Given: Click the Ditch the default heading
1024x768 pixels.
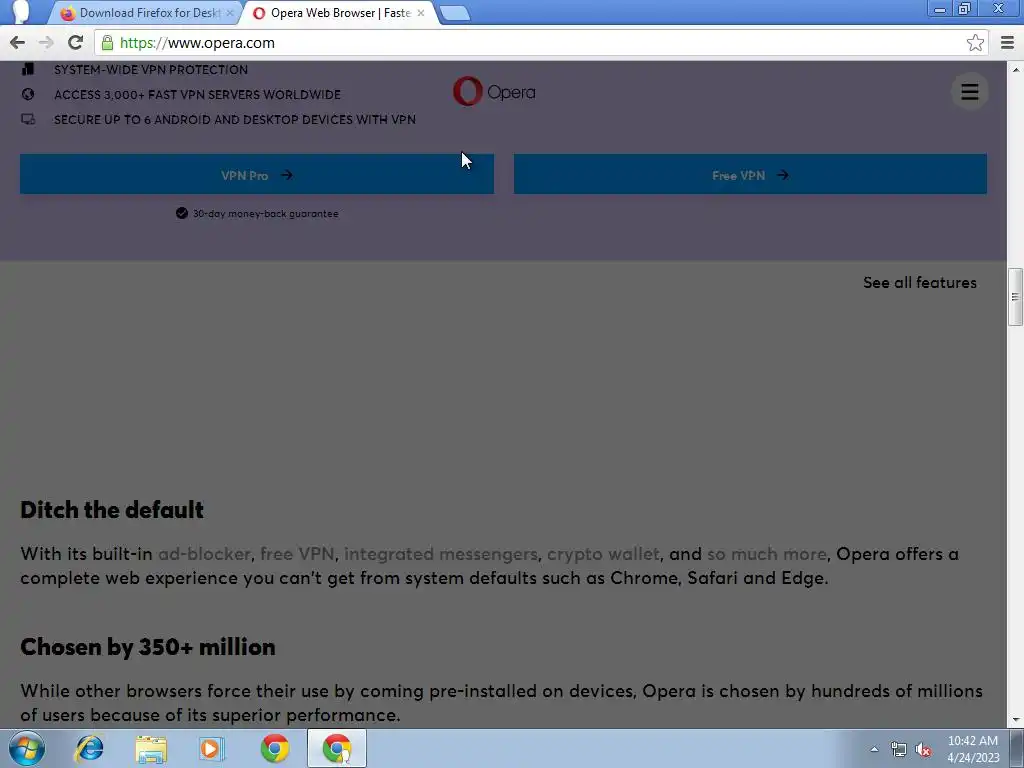Looking at the screenshot, I should tap(112, 510).
